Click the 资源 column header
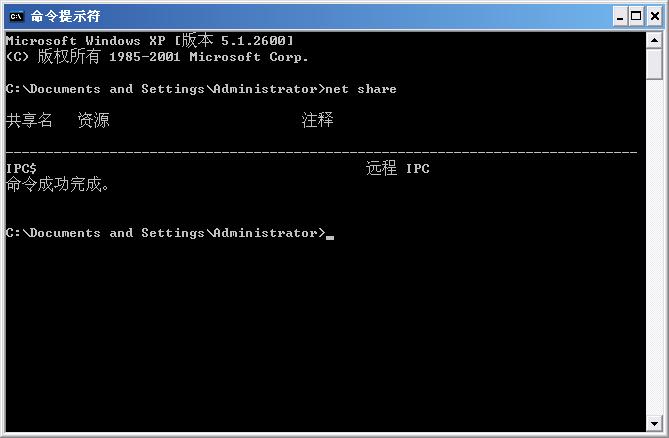669x438 pixels. (x=93, y=121)
